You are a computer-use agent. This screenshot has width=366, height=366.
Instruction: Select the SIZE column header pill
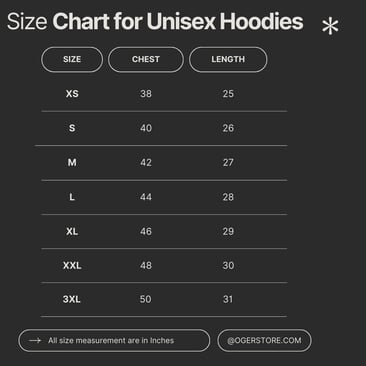point(72,59)
